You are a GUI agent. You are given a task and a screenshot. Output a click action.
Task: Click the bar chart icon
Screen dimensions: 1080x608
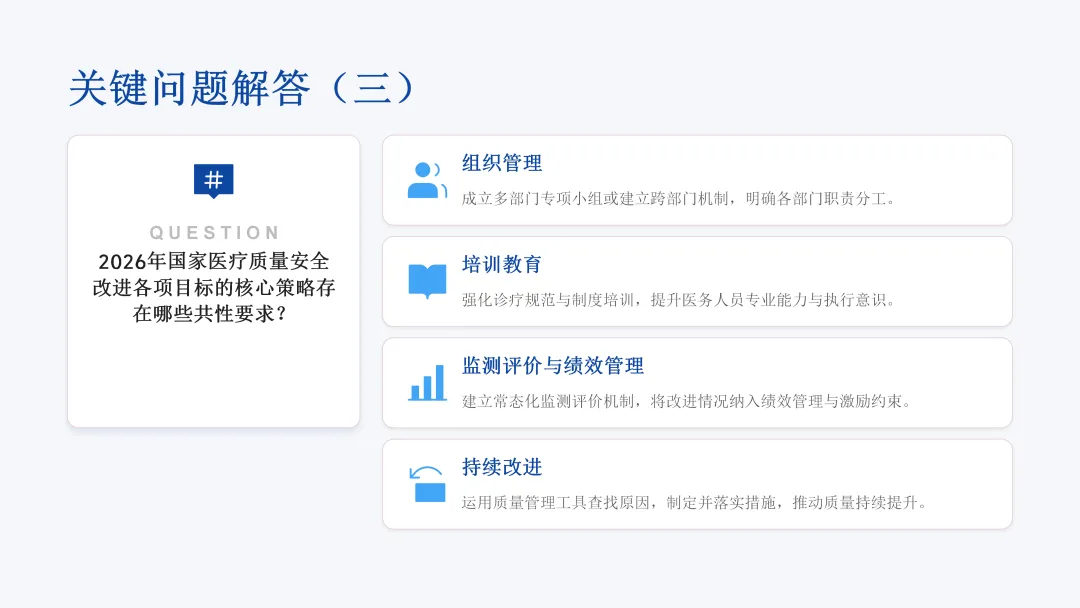pyautogui.click(x=427, y=383)
